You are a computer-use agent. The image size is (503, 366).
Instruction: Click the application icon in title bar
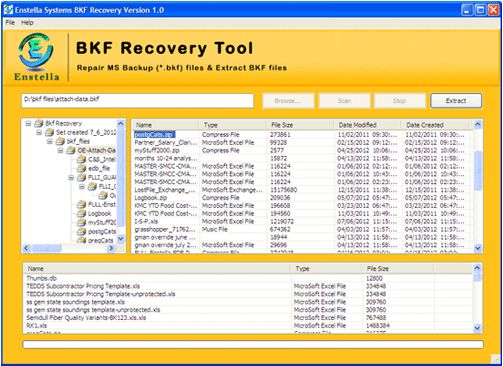[8, 10]
